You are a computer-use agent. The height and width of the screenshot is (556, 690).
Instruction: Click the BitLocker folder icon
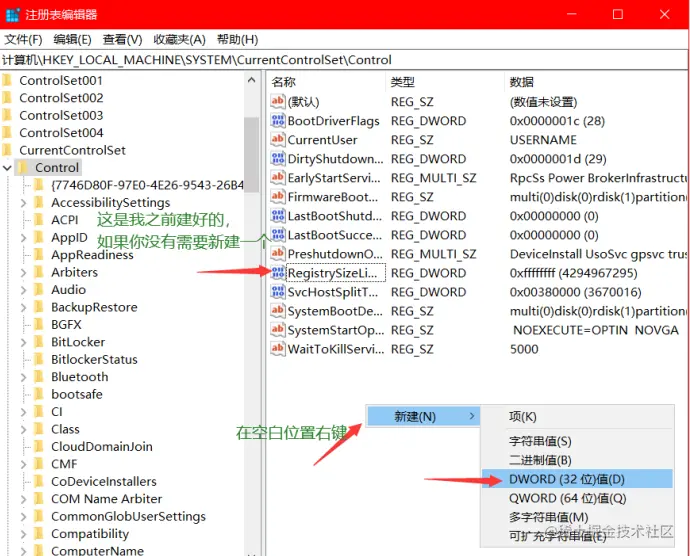tap(39, 342)
